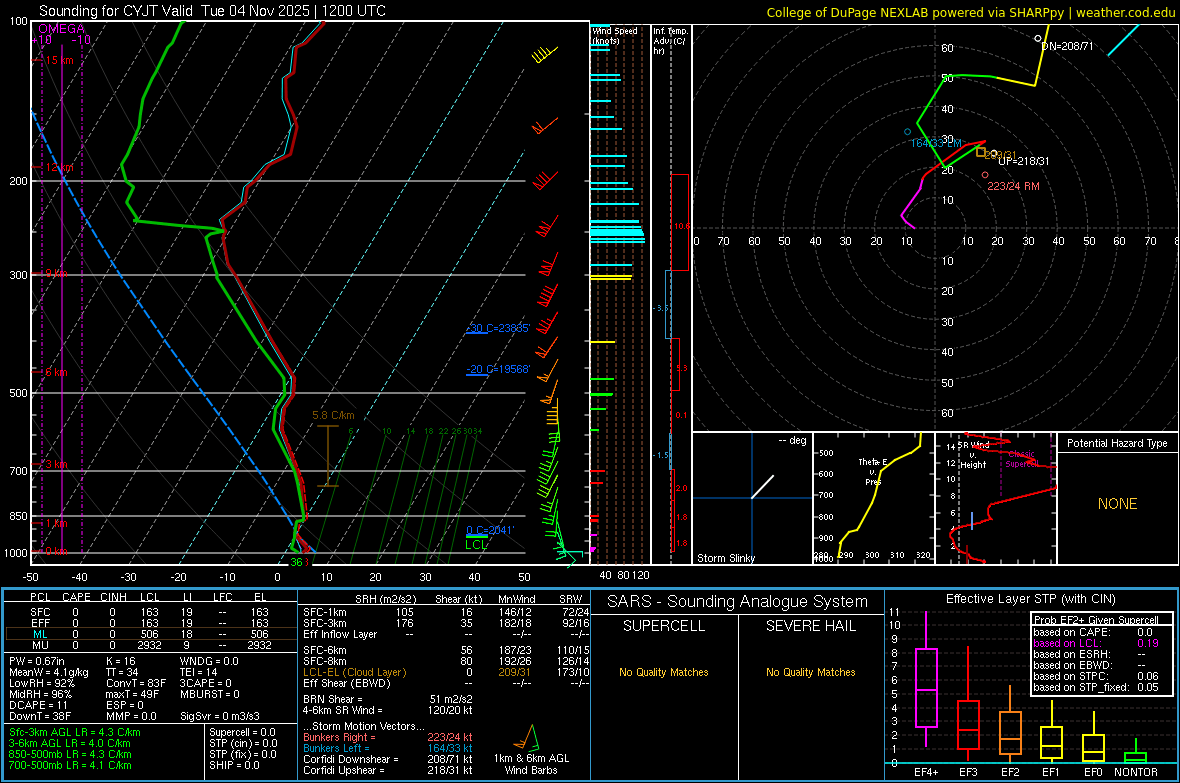This screenshot has height=783, width=1180.
Task: Click the 'SR Wind v. Height' inset label
Action: click(974, 455)
